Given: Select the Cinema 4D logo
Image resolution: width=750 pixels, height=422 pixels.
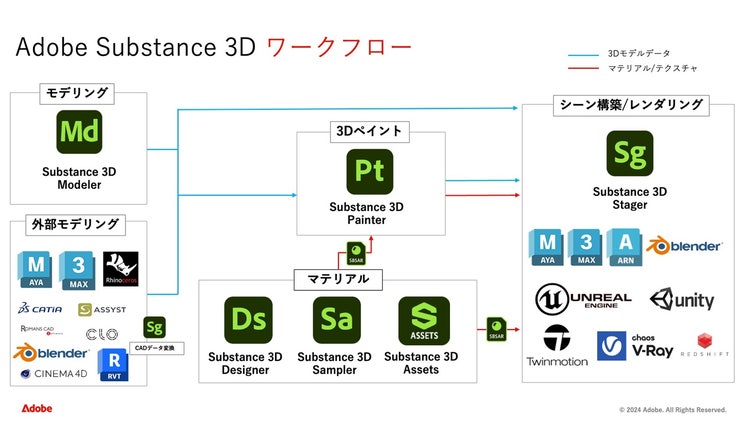Looking at the screenshot, I should [54, 374].
